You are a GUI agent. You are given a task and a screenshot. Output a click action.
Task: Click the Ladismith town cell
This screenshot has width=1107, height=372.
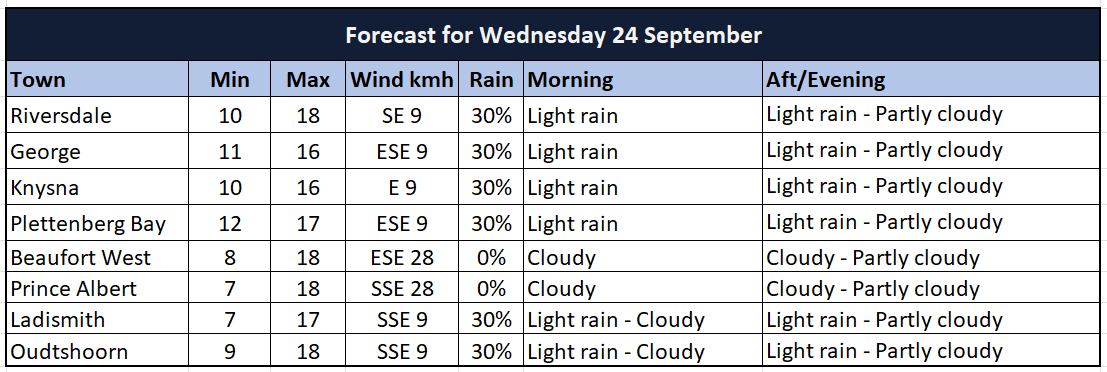[x=97, y=320]
